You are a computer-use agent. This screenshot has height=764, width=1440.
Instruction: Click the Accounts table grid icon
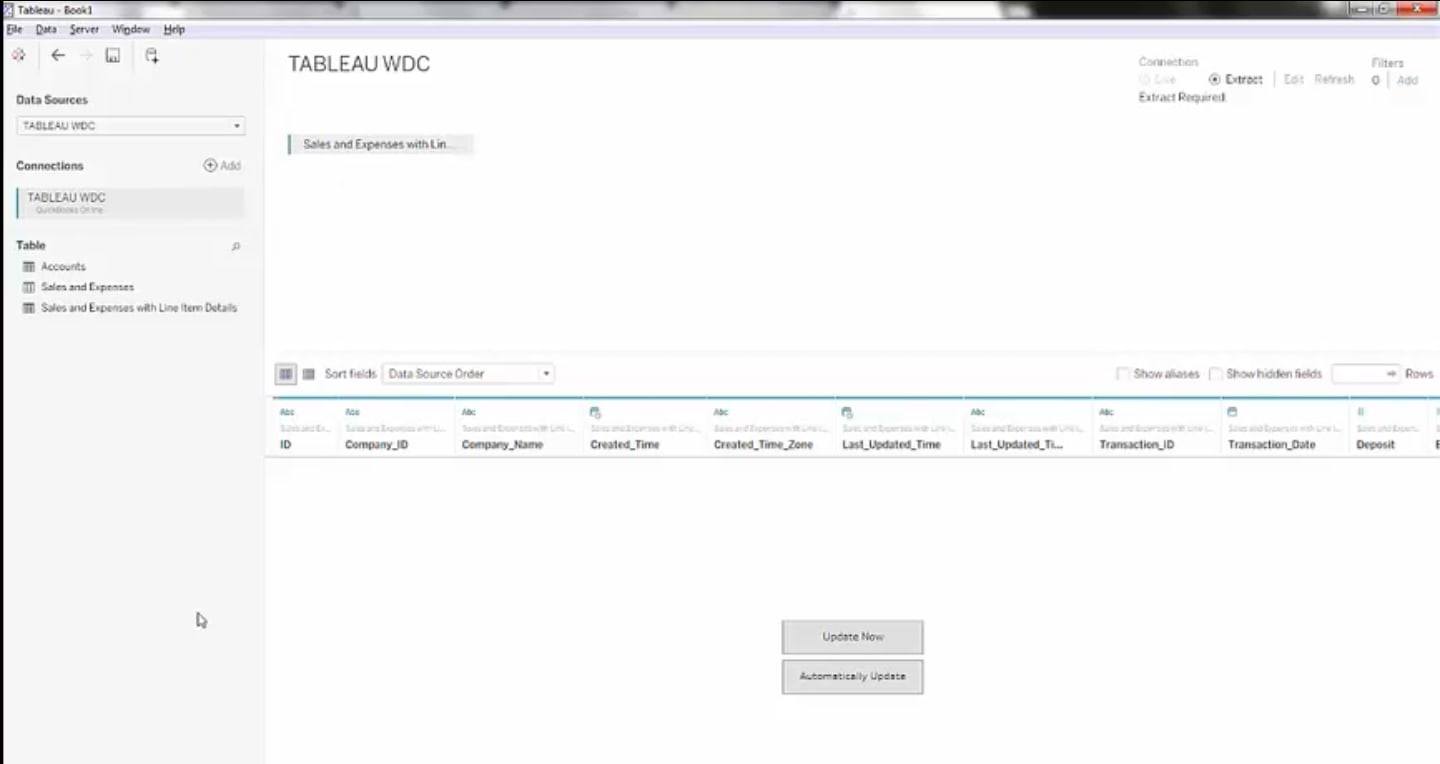coord(29,267)
